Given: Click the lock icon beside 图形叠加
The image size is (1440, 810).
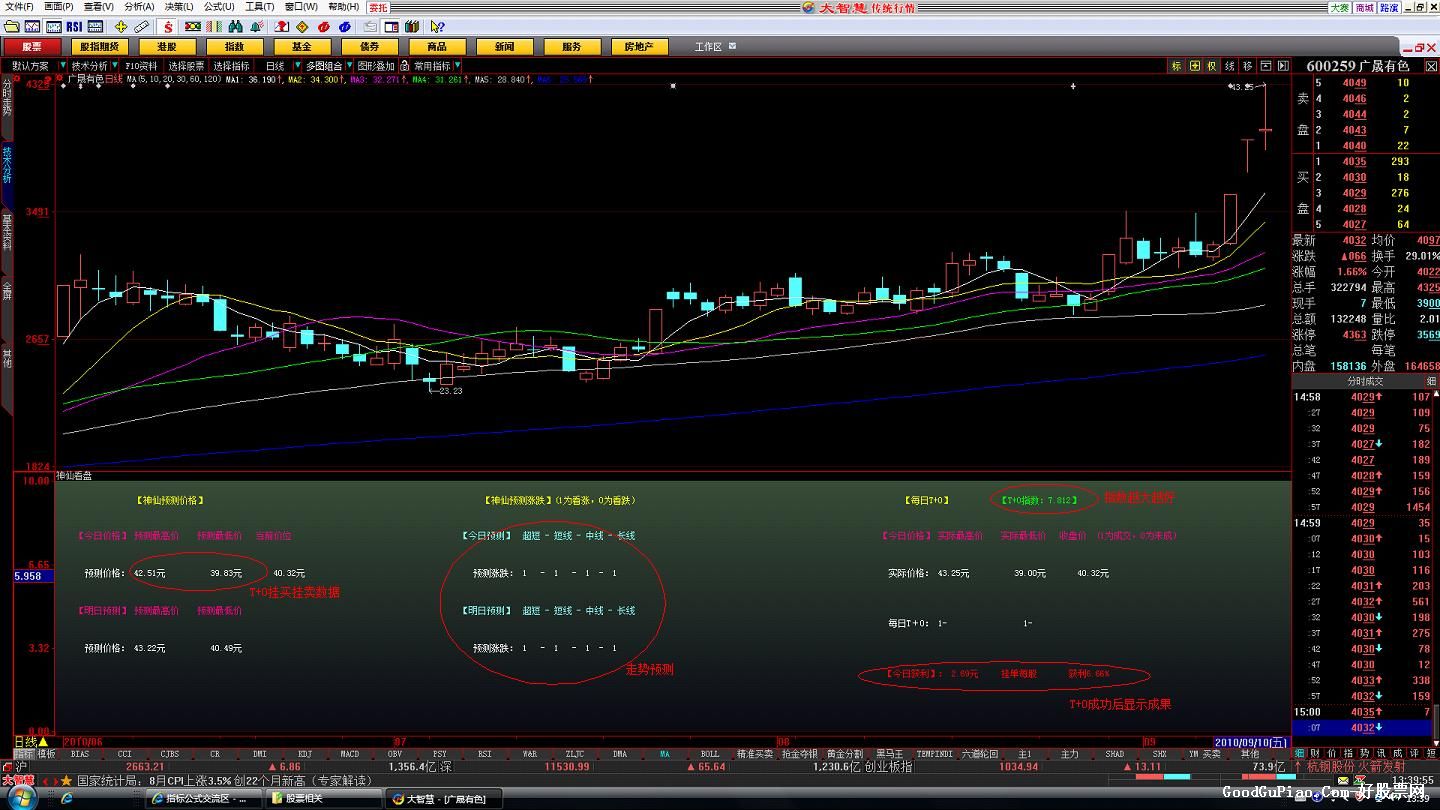Looking at the screenshot, I should coord(404,66).
